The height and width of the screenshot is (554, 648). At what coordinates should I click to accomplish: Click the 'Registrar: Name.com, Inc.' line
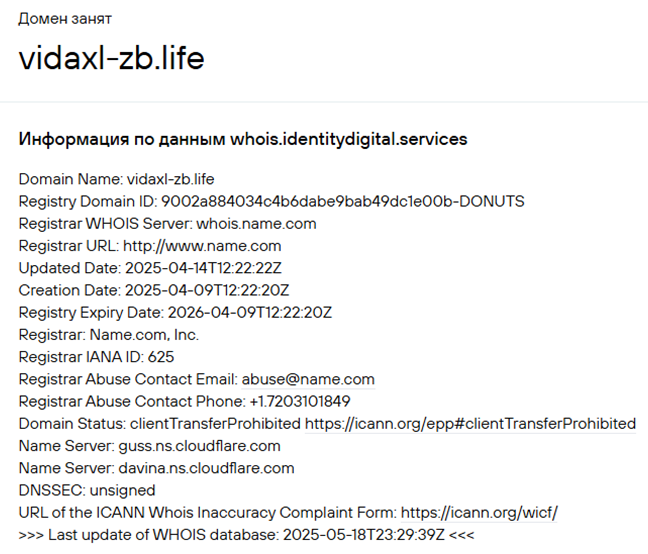coord(109,335)
